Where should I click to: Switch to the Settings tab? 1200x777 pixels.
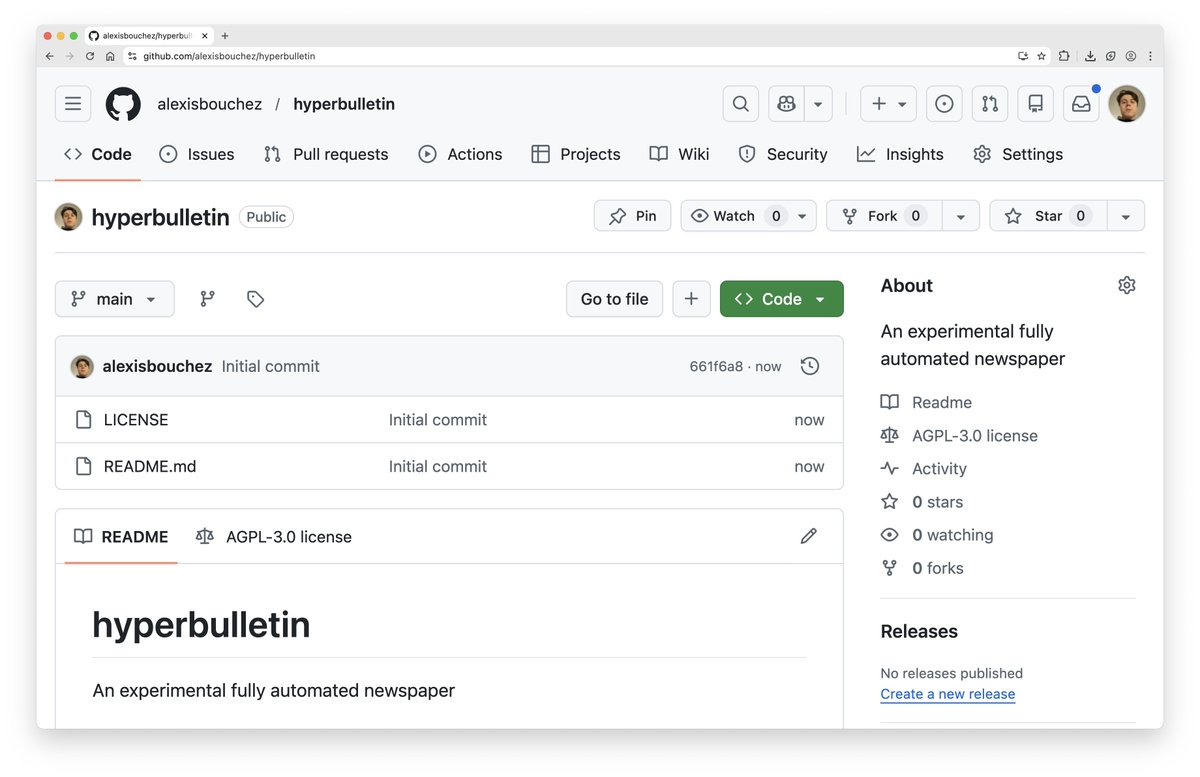click(1018, 154)
